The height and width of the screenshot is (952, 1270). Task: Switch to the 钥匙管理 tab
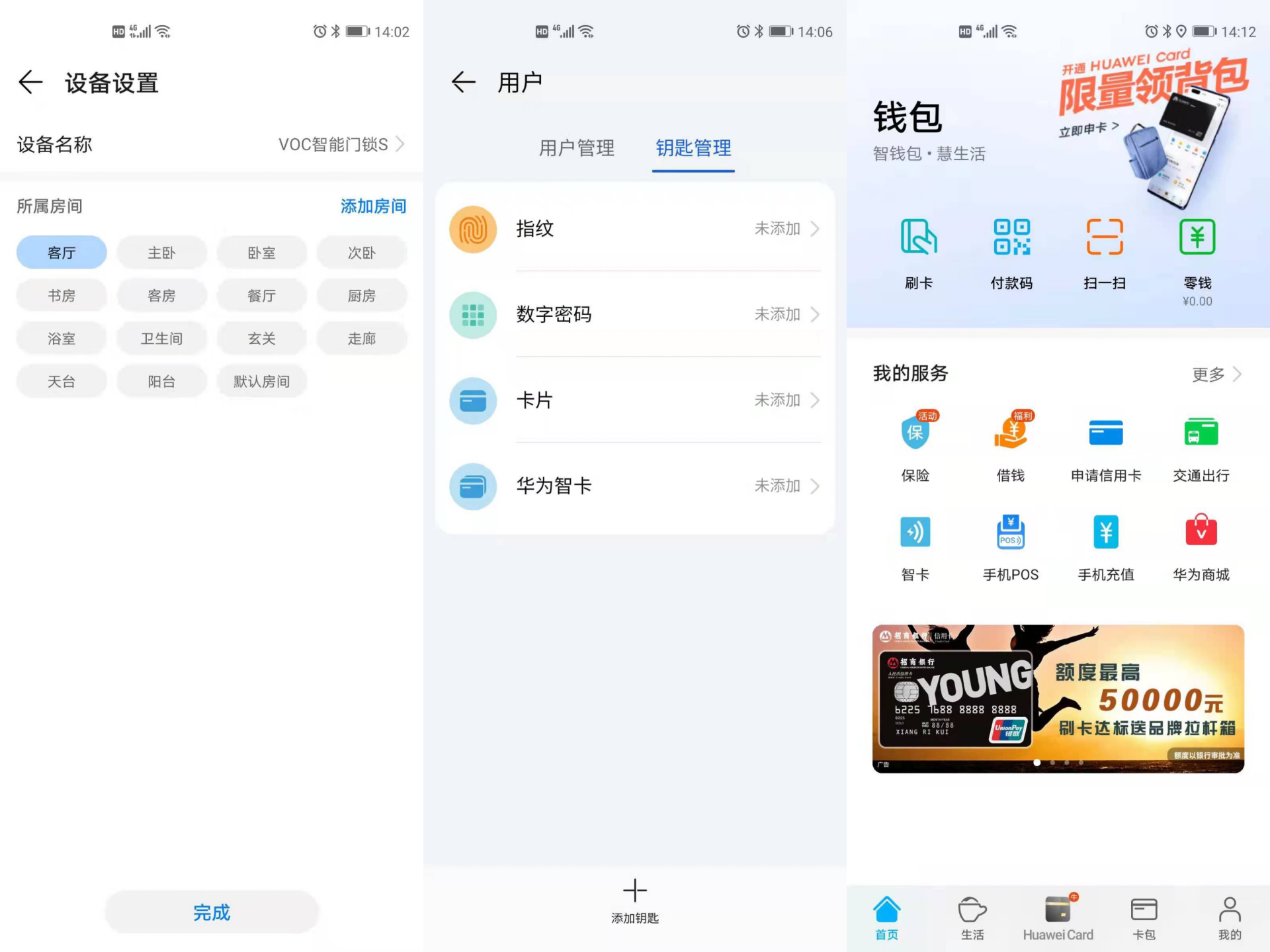click(693, 148)
